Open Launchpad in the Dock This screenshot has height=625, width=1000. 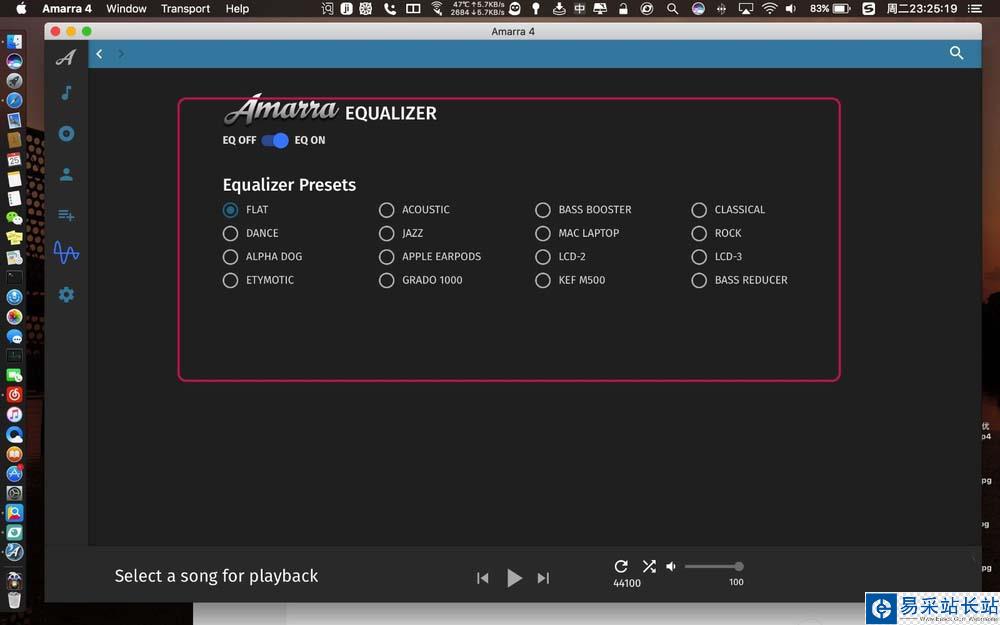(14, 81)
